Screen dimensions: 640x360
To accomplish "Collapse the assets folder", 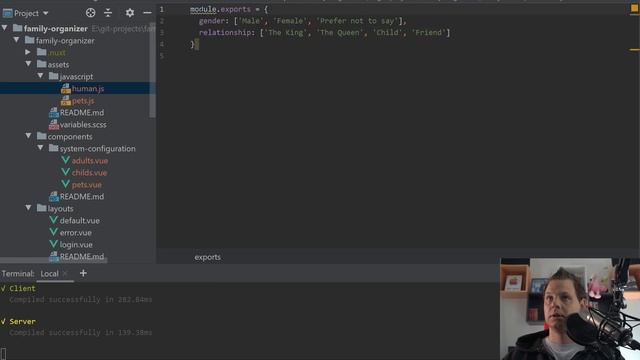I will coord(28,64).
